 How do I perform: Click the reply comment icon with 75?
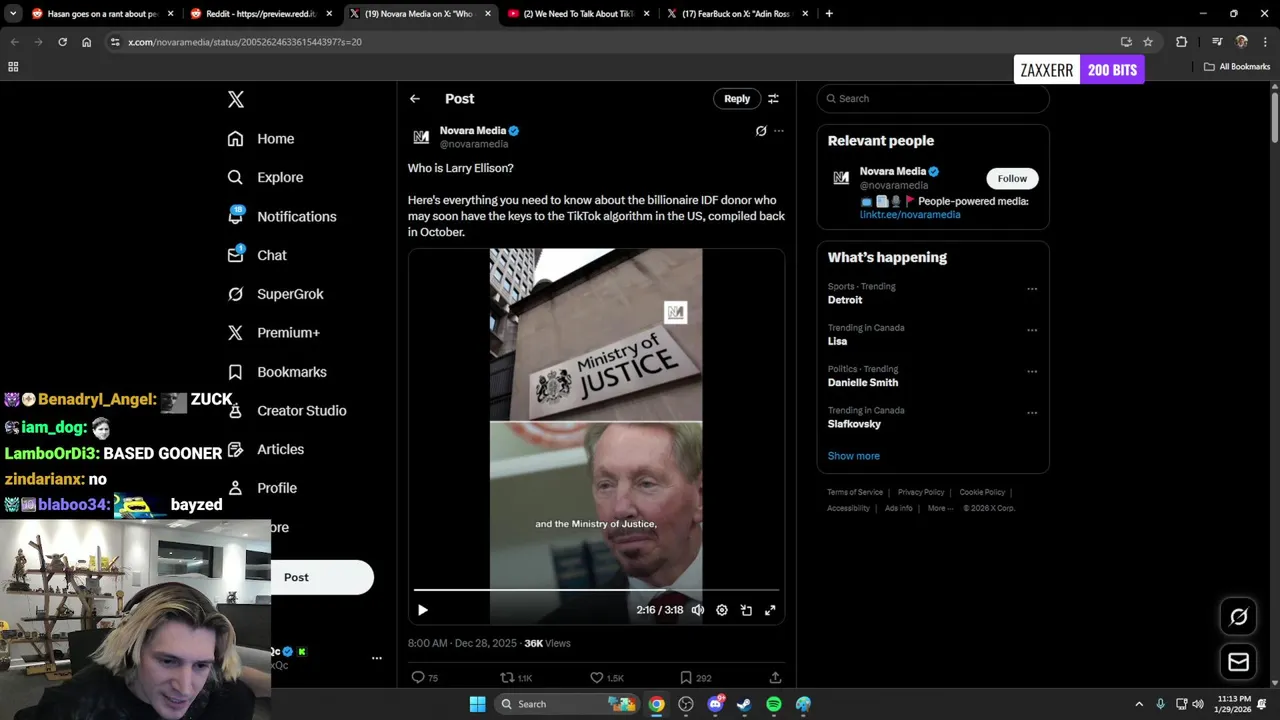coord(418,677)
